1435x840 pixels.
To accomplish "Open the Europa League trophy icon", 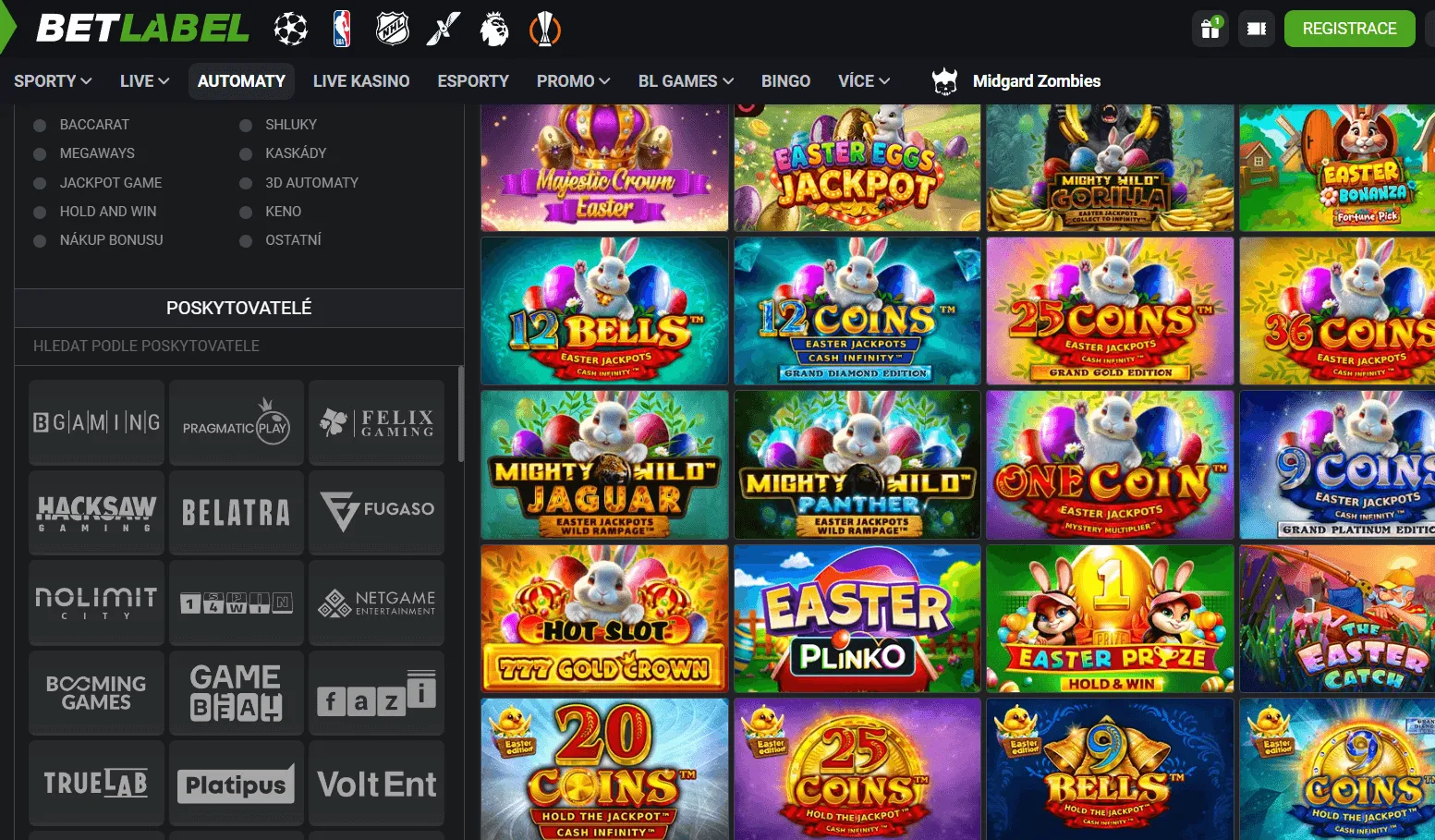I will pyautogui.click(x=545, y=29).
